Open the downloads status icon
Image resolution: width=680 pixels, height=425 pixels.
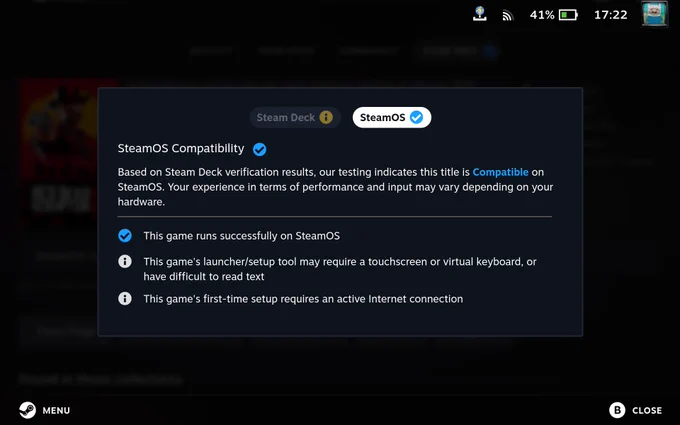pos(480,14)
